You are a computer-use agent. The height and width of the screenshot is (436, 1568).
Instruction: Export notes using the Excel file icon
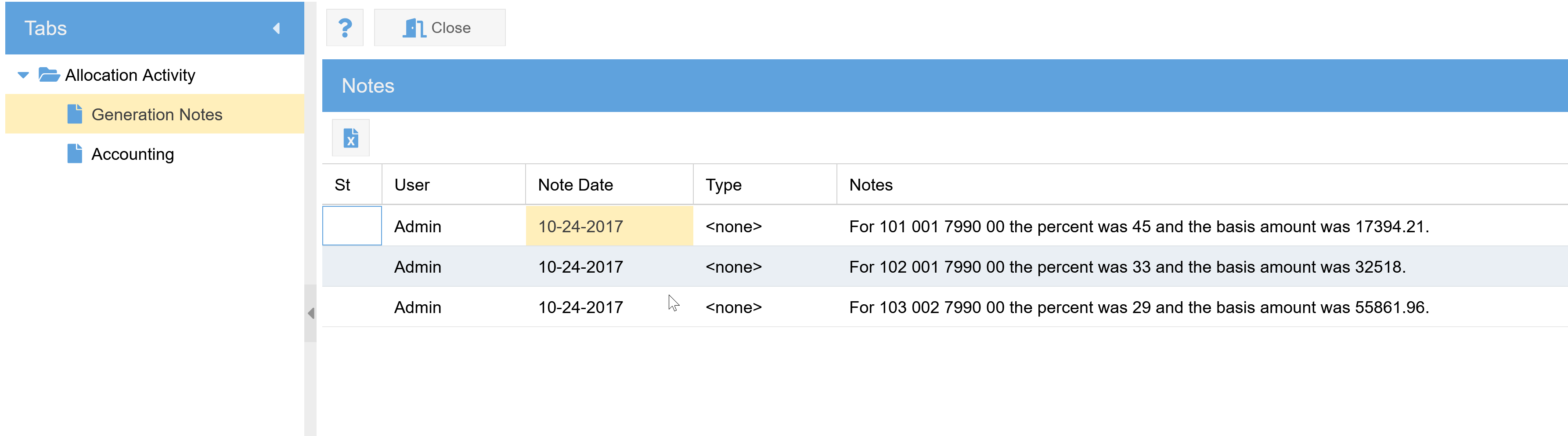pos(350,138)
